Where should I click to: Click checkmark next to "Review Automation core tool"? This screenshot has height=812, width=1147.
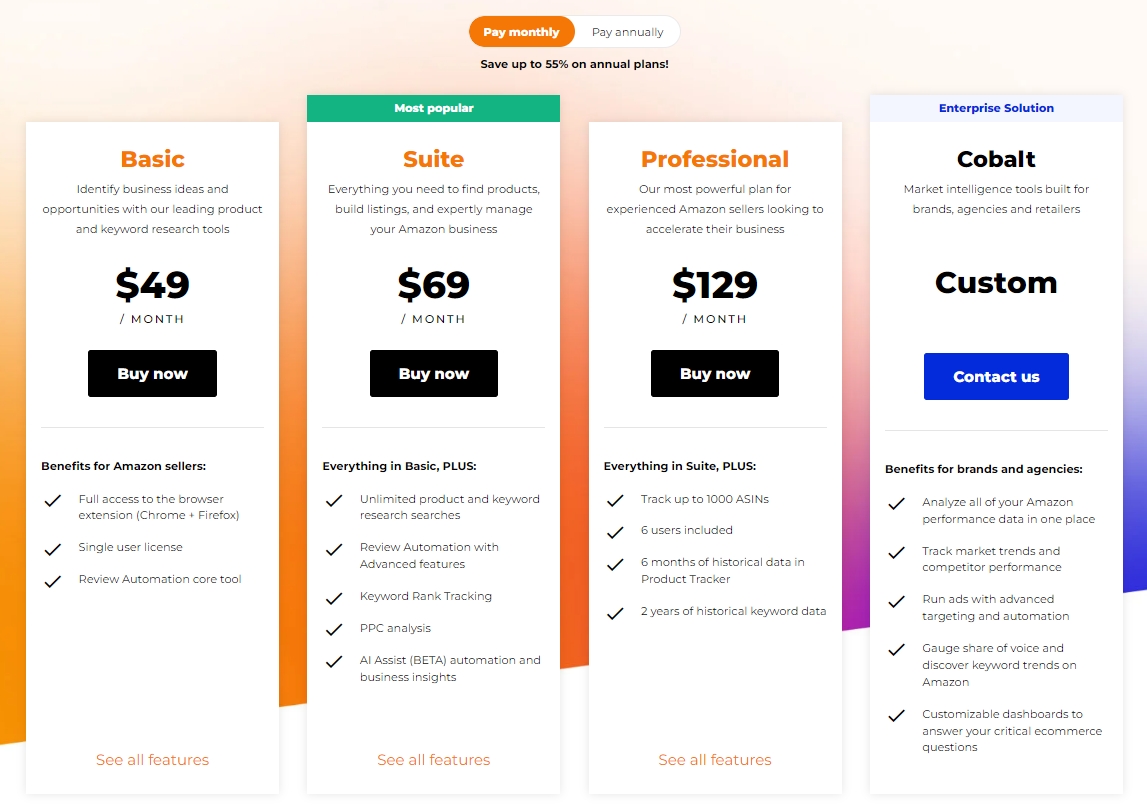[x=52, y=580]
